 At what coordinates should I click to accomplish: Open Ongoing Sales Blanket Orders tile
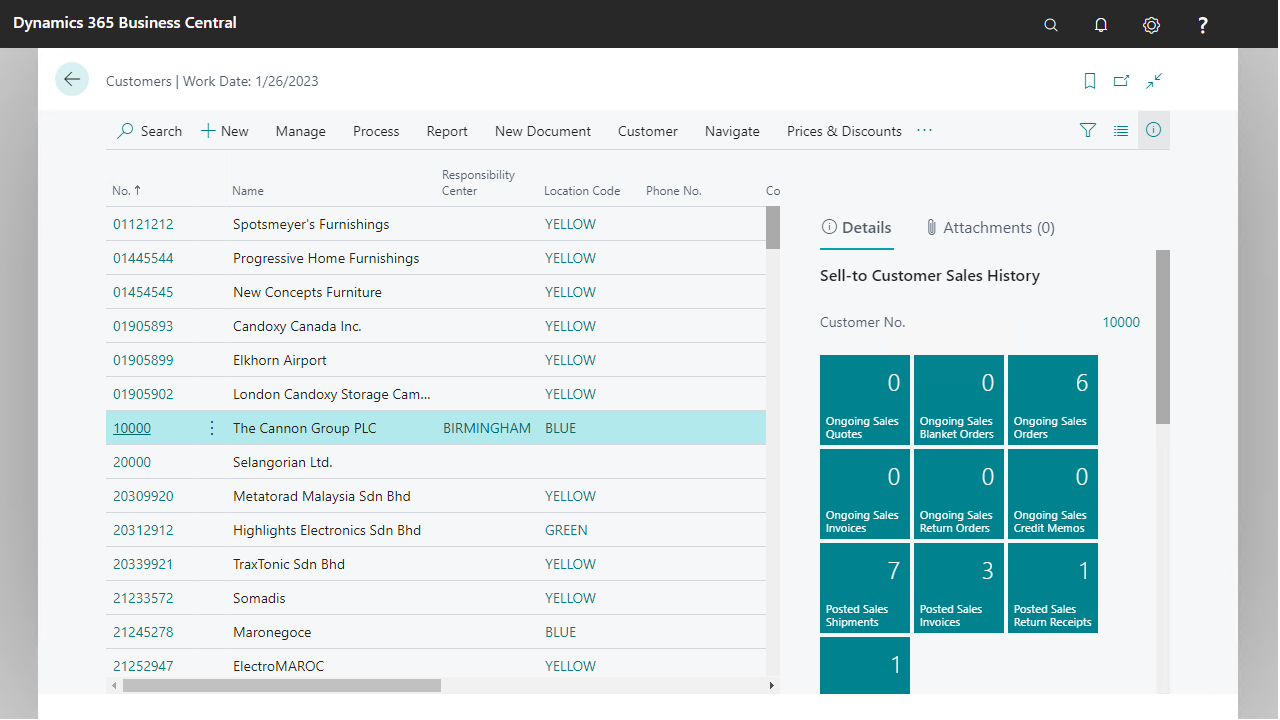pos(959,400)
